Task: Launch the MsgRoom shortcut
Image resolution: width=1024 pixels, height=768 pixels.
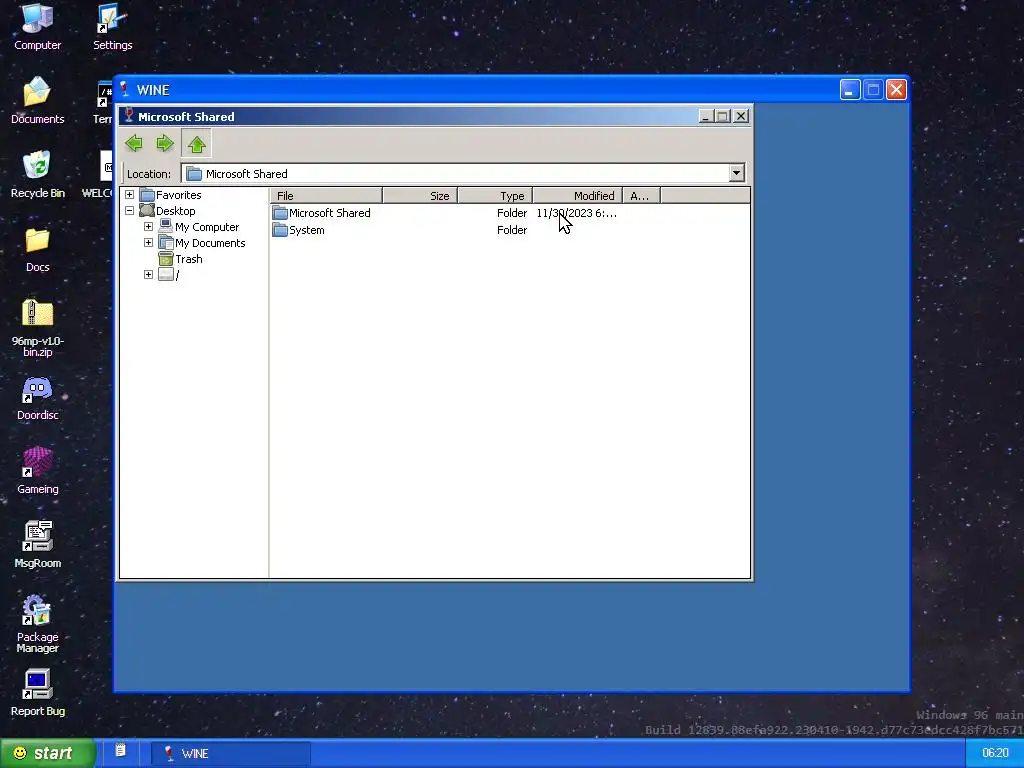Action: 37,545
